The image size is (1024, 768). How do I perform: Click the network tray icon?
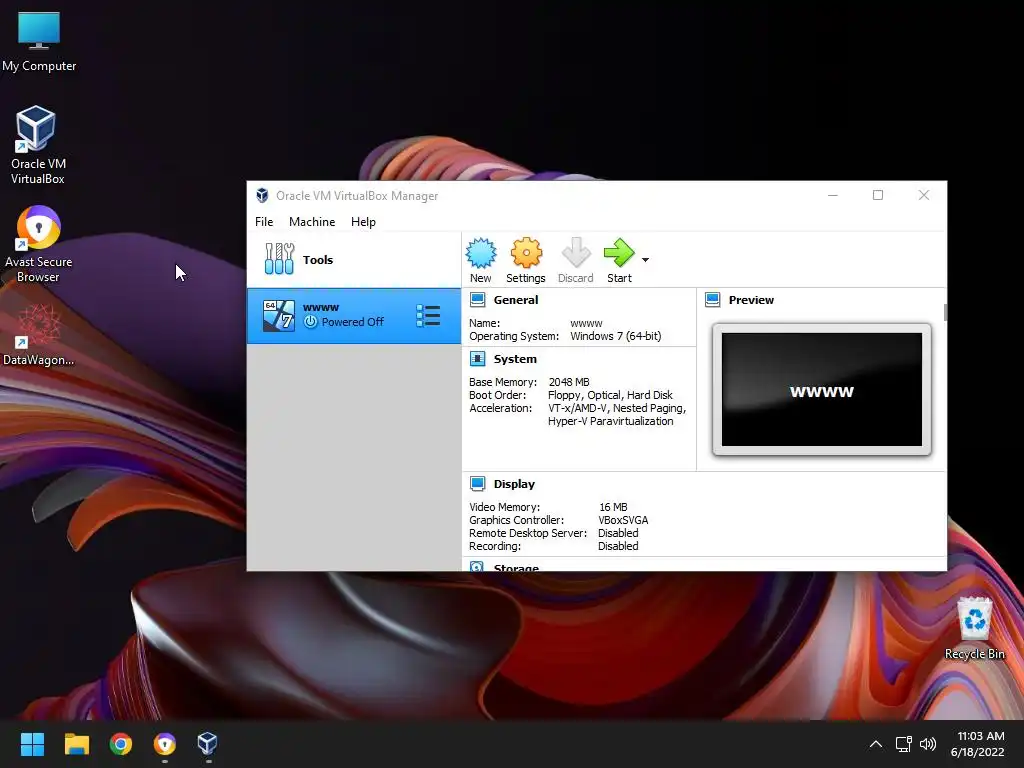tap(904, 744)
